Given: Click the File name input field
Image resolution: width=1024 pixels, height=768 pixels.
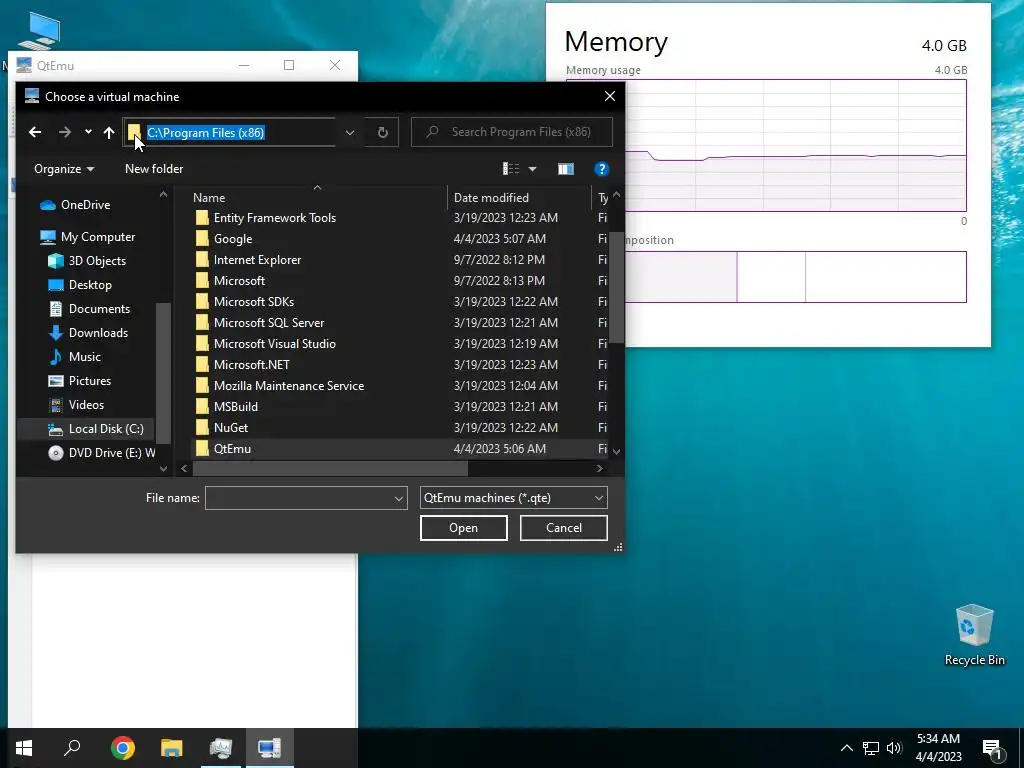Looking at the screenshot, I should [298, 498].
